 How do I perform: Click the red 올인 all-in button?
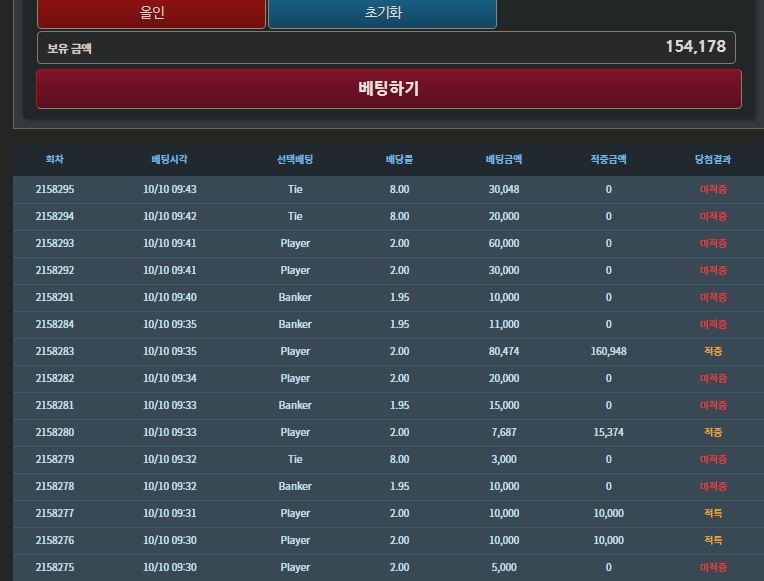click(152, 13)
